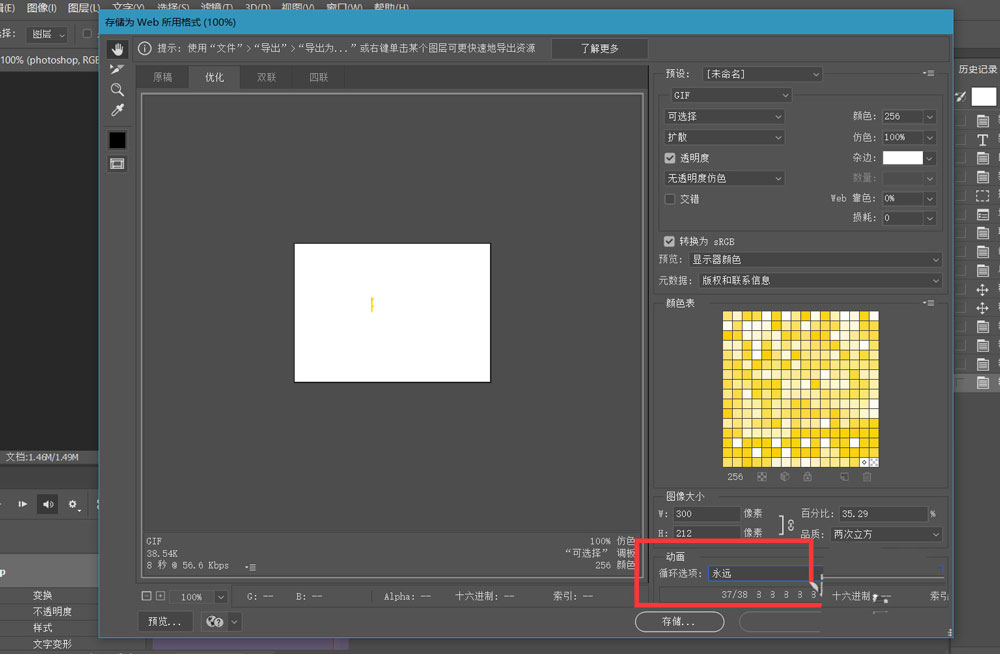Viewport: 1000px width, 654px height.
Task: Open the 品质 两次立方 quality dropdown
Action: pos(885,534)
